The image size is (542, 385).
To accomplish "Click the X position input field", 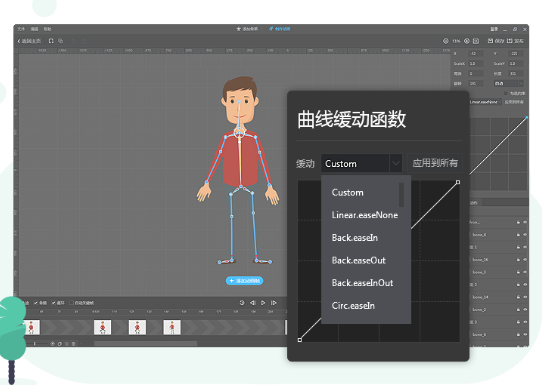I will [x=476, y=54].
